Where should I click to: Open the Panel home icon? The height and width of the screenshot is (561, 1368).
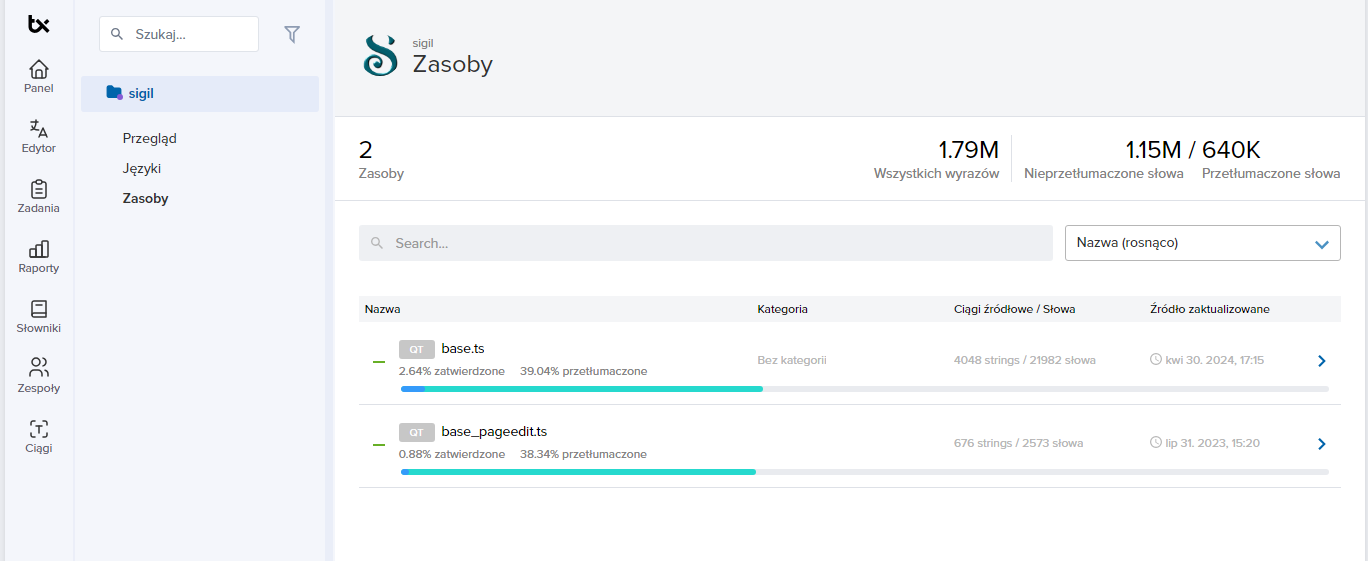39,70
